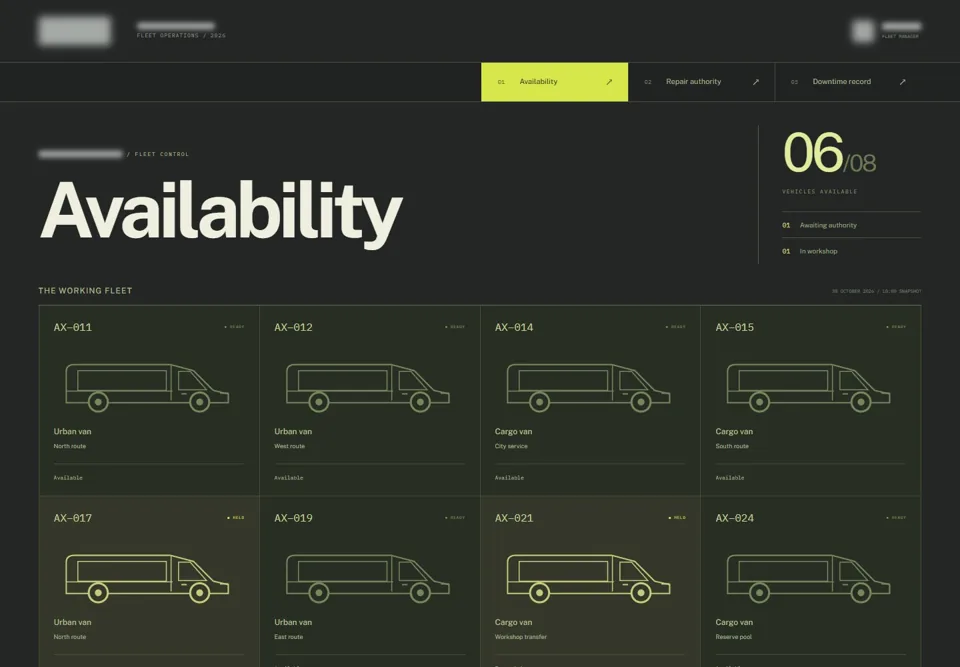Image resolution: width=960 pixels, height=667 pixels.
Task: Click the AX-015 vehicle ID
Action: coord(735,328)
